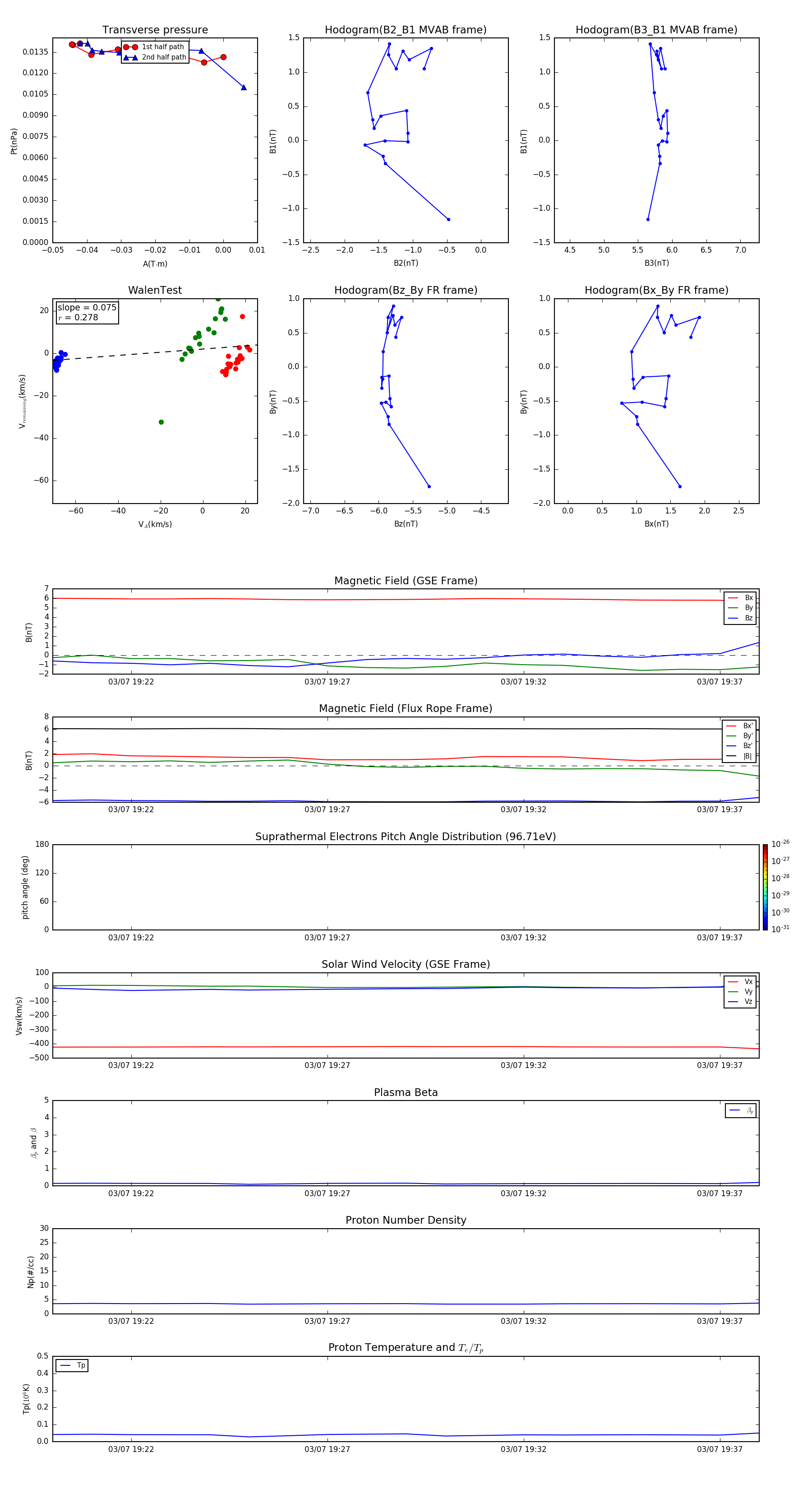Click the pitch angle colorbar
The width and height of the screenshot is (812, 1489).
(765, 887)
